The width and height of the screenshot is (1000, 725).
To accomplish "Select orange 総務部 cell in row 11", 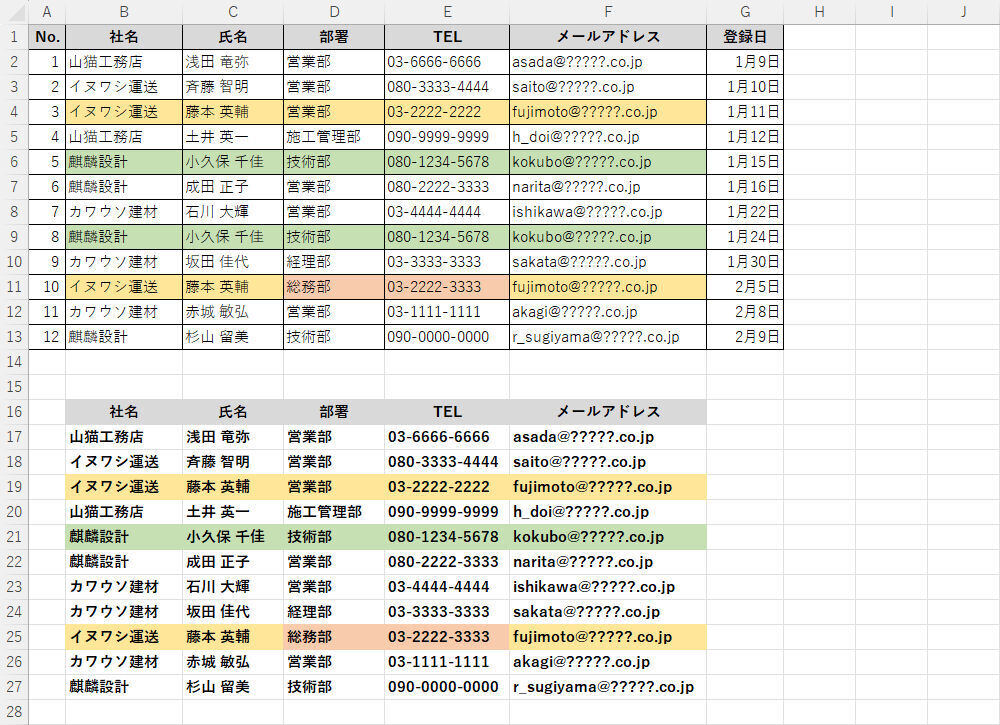I will pos(334,287).
